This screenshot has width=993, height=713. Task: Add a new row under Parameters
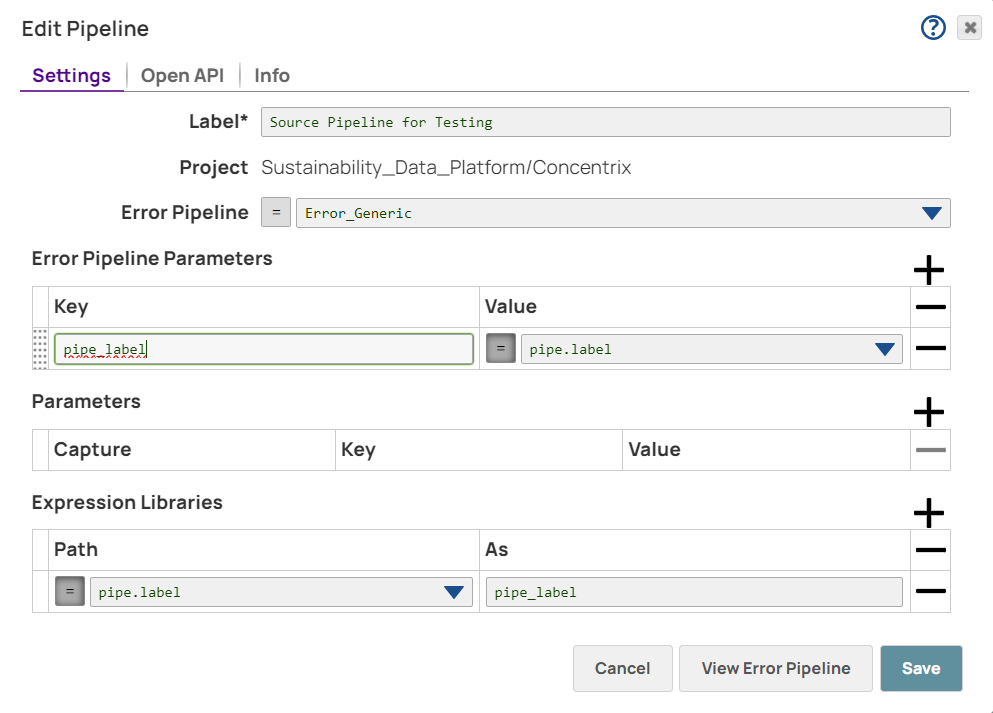(x=928, y=411)
